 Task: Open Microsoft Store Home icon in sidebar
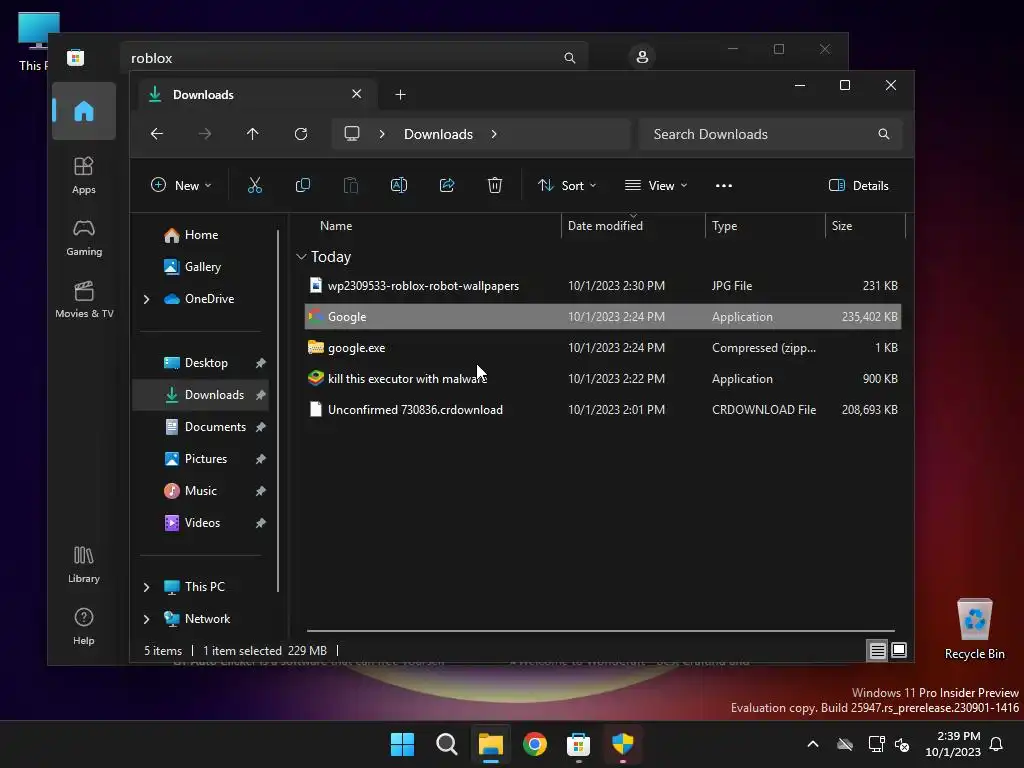[84, 111]
